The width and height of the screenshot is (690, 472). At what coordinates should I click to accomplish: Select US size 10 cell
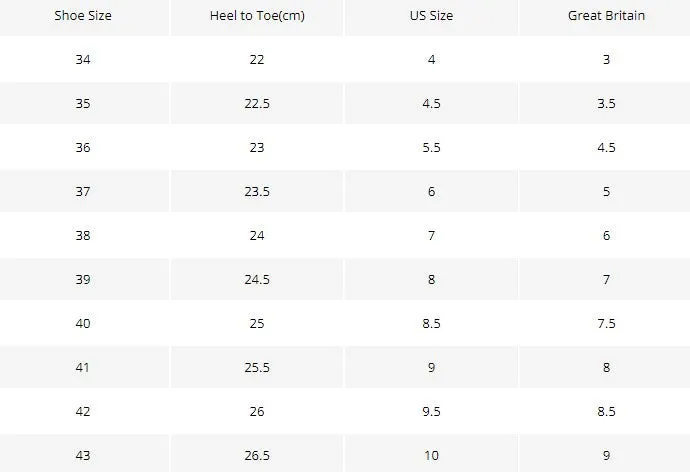click(431, 455)
